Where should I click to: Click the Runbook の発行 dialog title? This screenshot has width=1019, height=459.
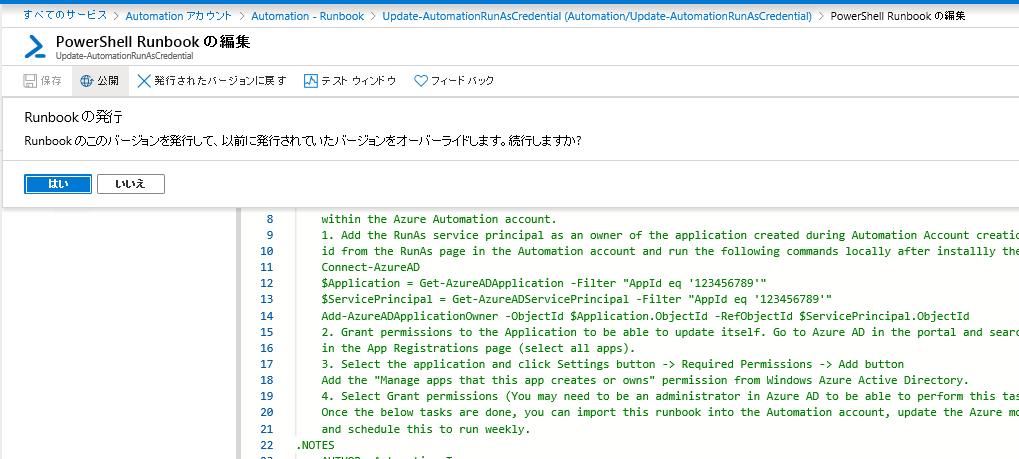(x=73, y=118)
